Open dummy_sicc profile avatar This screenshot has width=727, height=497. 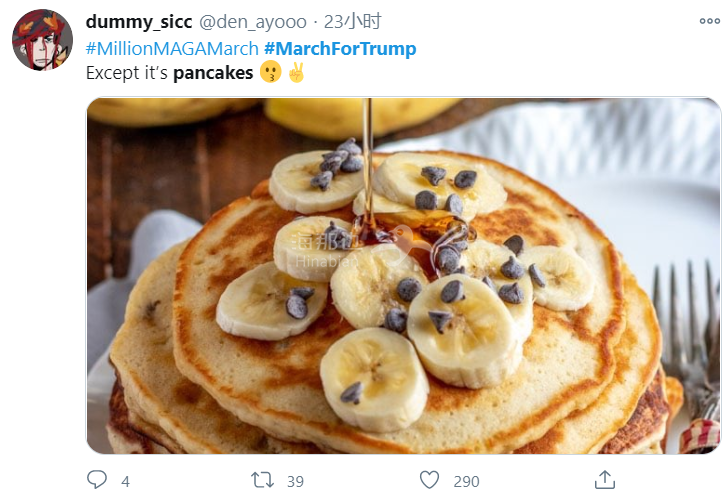[x=42, y=40]
